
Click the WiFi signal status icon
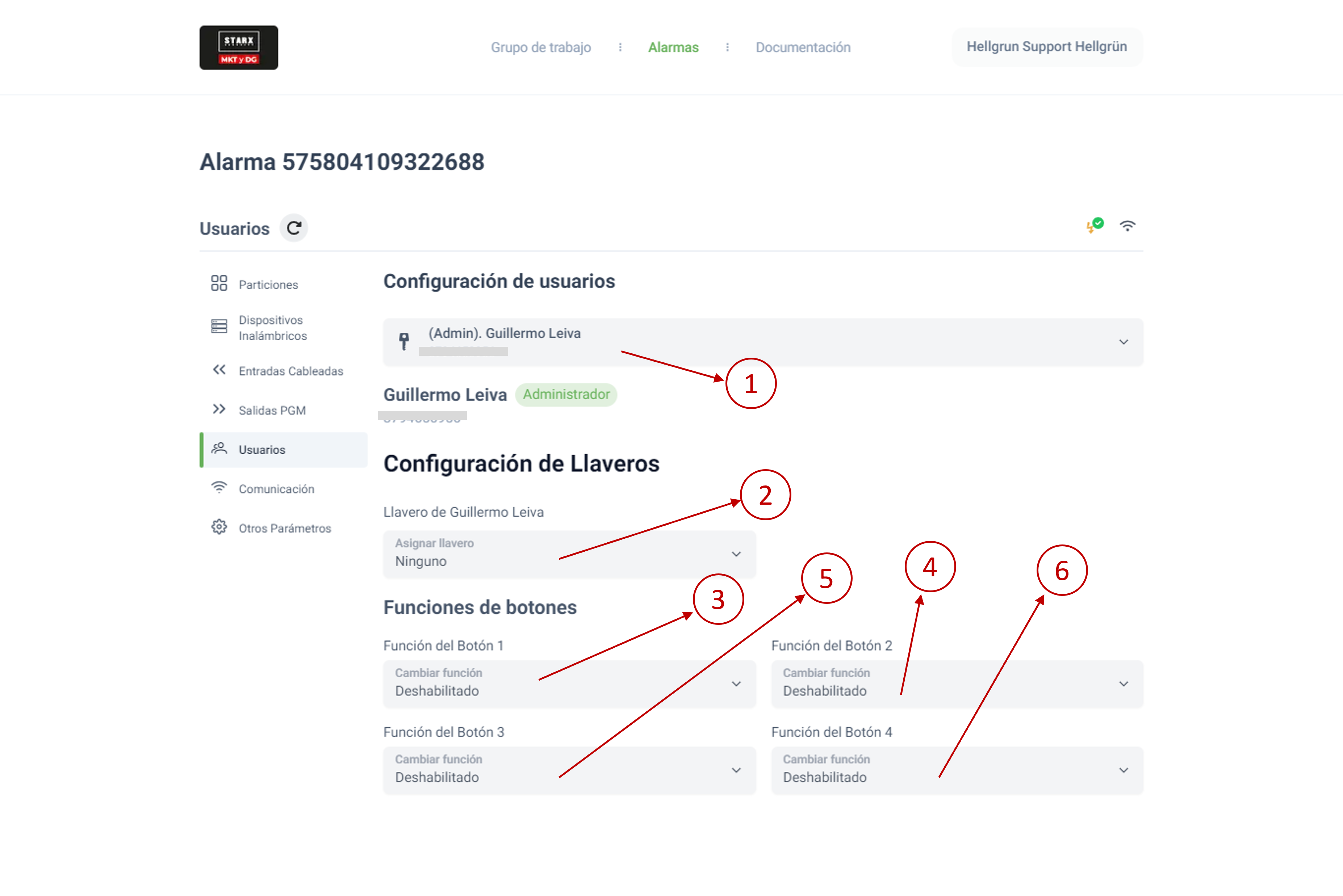point(1127,226)
